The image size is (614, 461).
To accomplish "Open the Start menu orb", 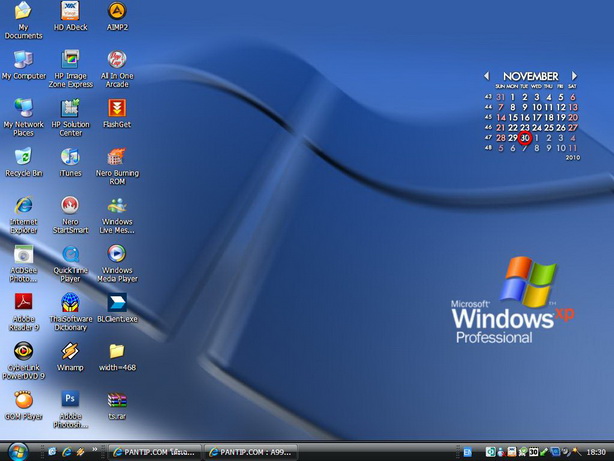I will [18, 452].
